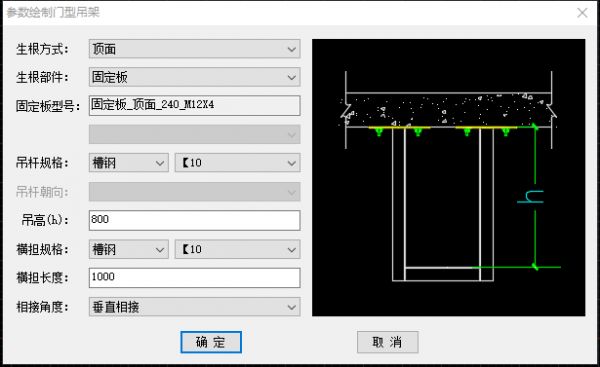
Task: Click the arrow of the 相接角度 combo box
Action: pos(292,307)
